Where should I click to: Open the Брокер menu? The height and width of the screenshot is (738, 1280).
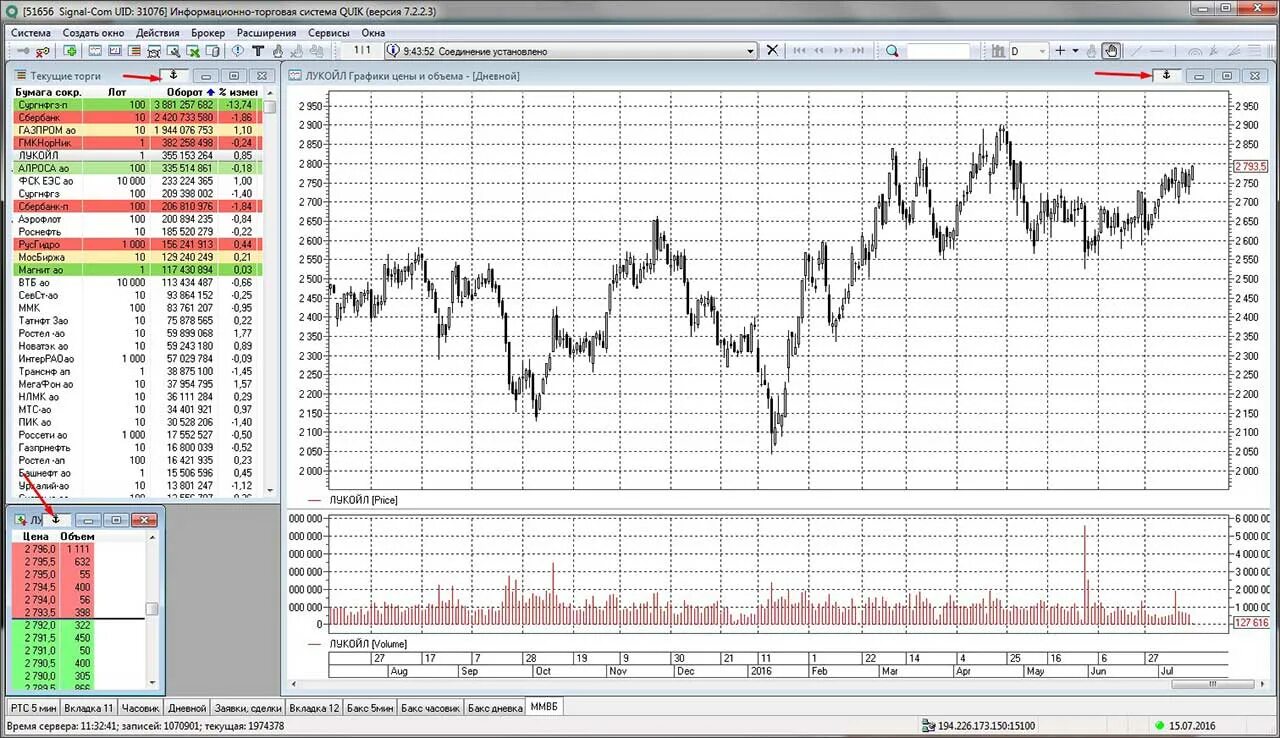pyautogui.click(x=208, y=32)
